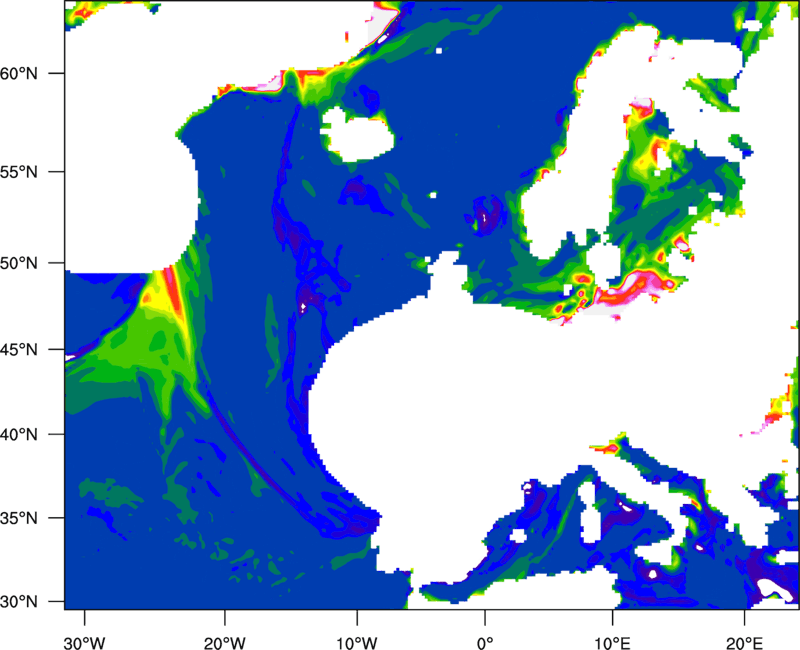This screenshot has height=650, width=800.
Task: Click the 30°N latitude label
Action: [x=19, y=602]
